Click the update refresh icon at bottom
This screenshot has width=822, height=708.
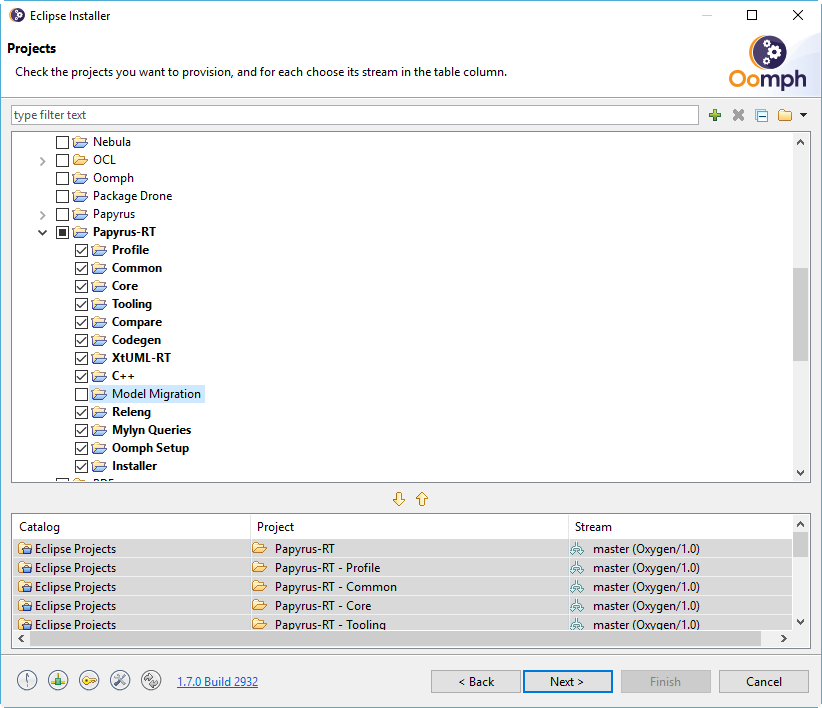coord(151,681)
